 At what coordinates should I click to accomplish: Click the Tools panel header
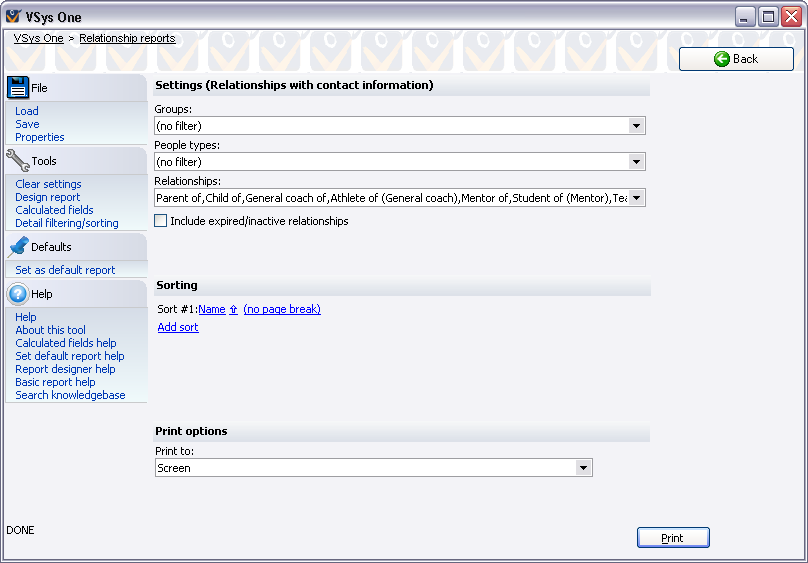coord(76,161)
